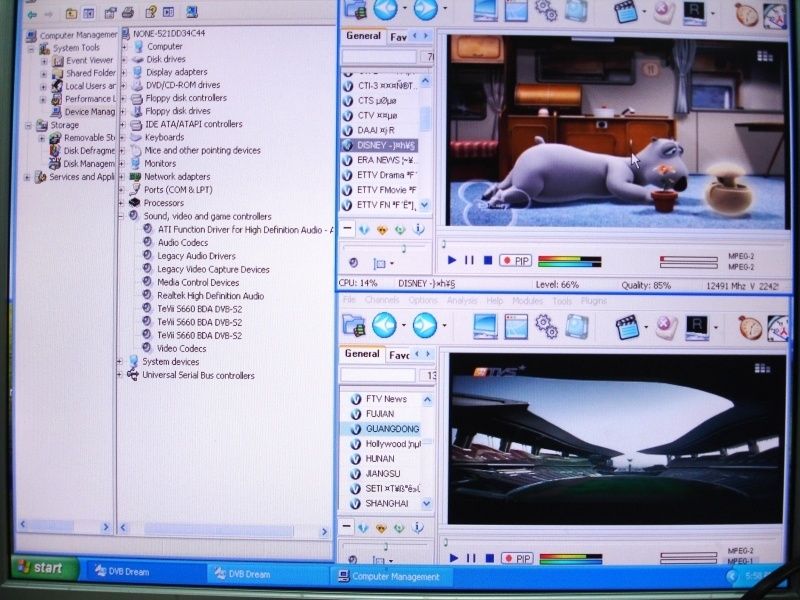
Task: Click the help icon in Computer Management toolbar
Action: (x=153, y=13)
